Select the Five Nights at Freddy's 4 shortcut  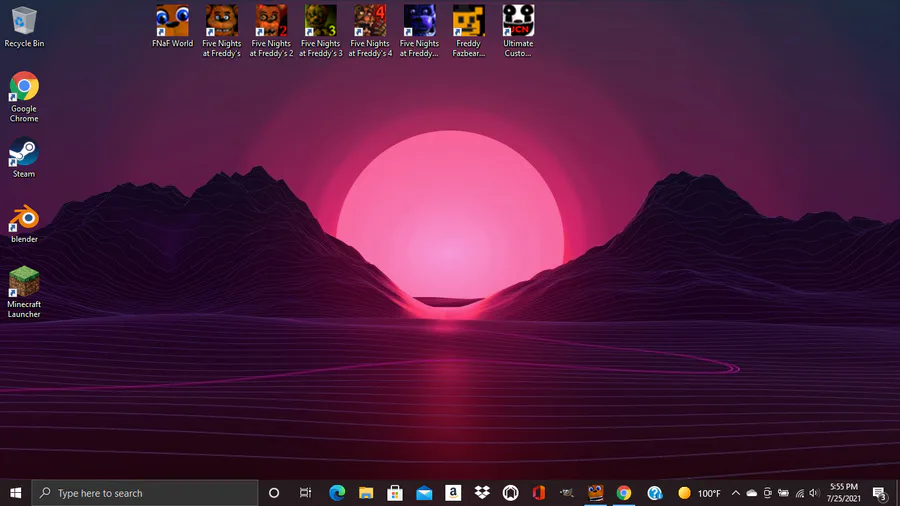tap(370, 31)
